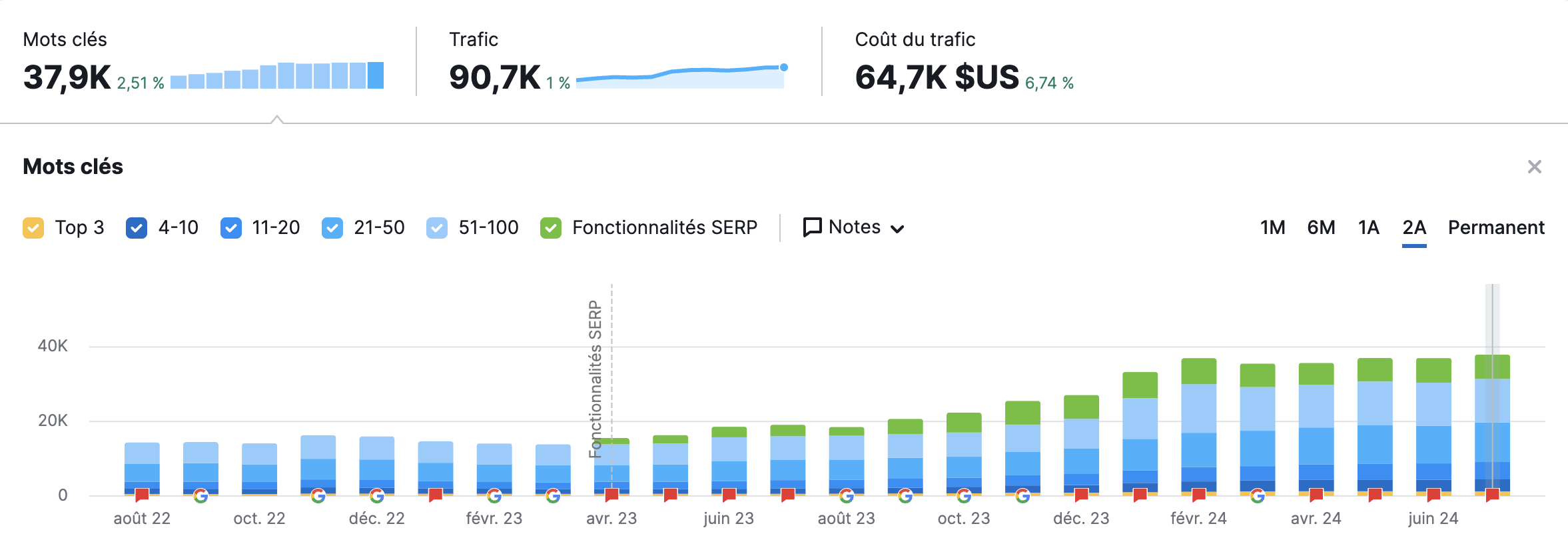
Task: Toggle the 51-100 positions checkbox
Action: 437,228
